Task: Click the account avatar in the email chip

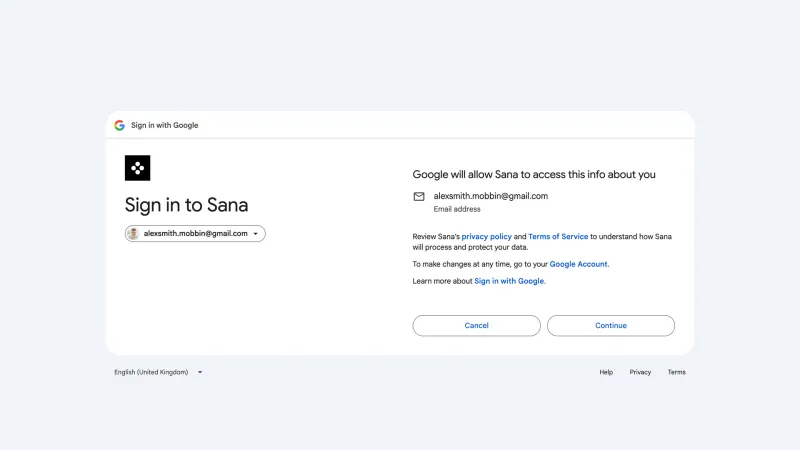Action: pyautogui.click(x=133, y=234)
